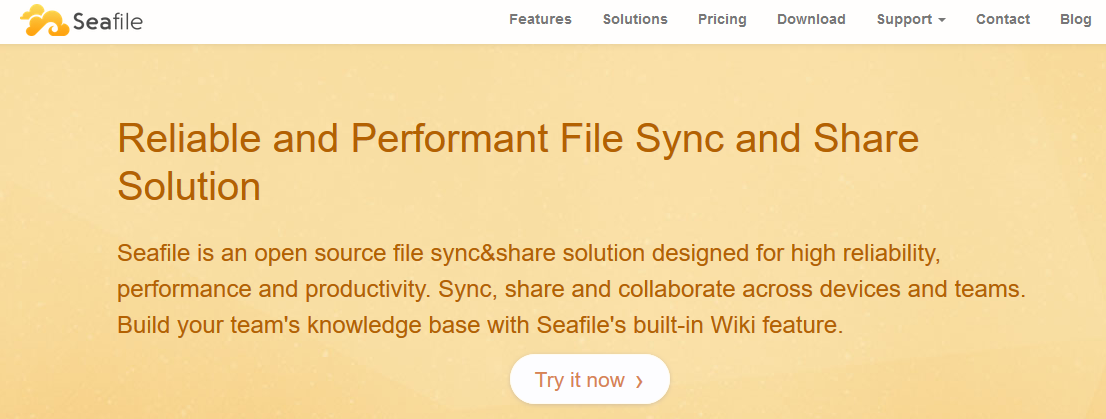1106x419 pixels.
Task: Click the Seafile wordmark beside the logo
Action: pyautogui.click(x=107, y=20)
